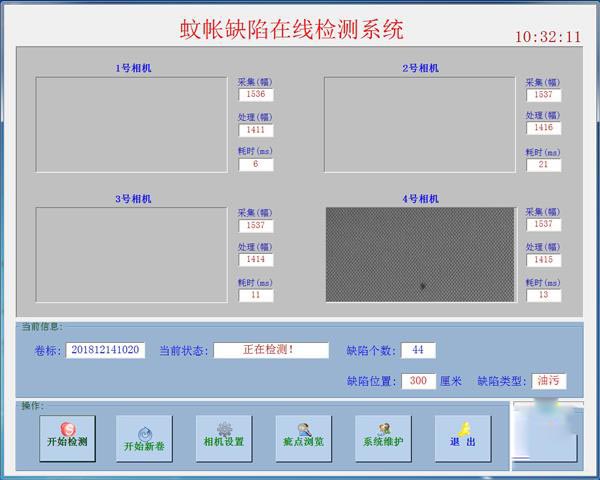Open 系统维护 system maintenance
Image resolution: width=600 pixels, height=480 pixels.
point(383,438)
